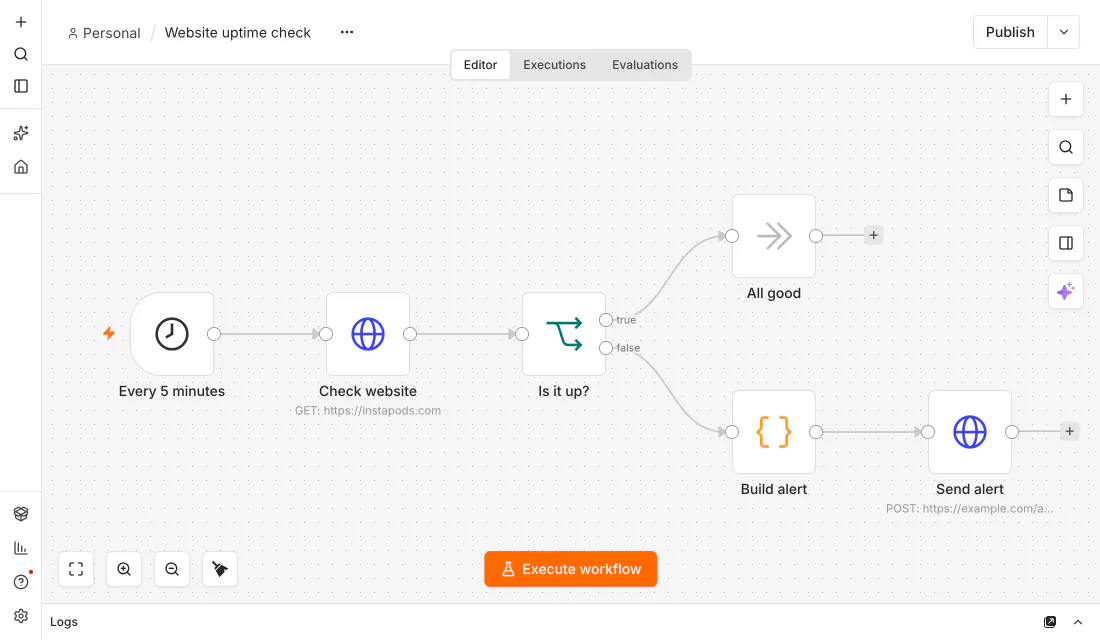Click the Check website output connector
Viewport: 1100px width, 640px height.
[410, 334]
